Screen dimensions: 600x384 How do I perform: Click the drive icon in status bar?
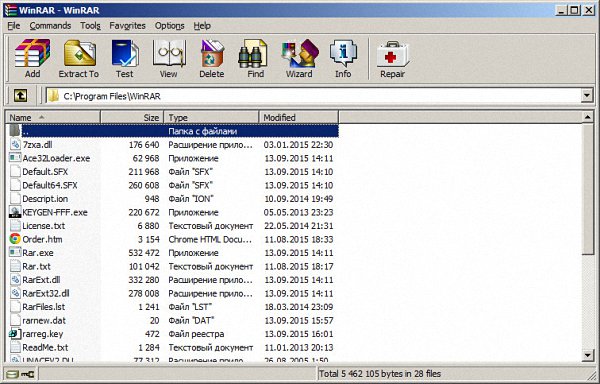(x=12, y=374)
